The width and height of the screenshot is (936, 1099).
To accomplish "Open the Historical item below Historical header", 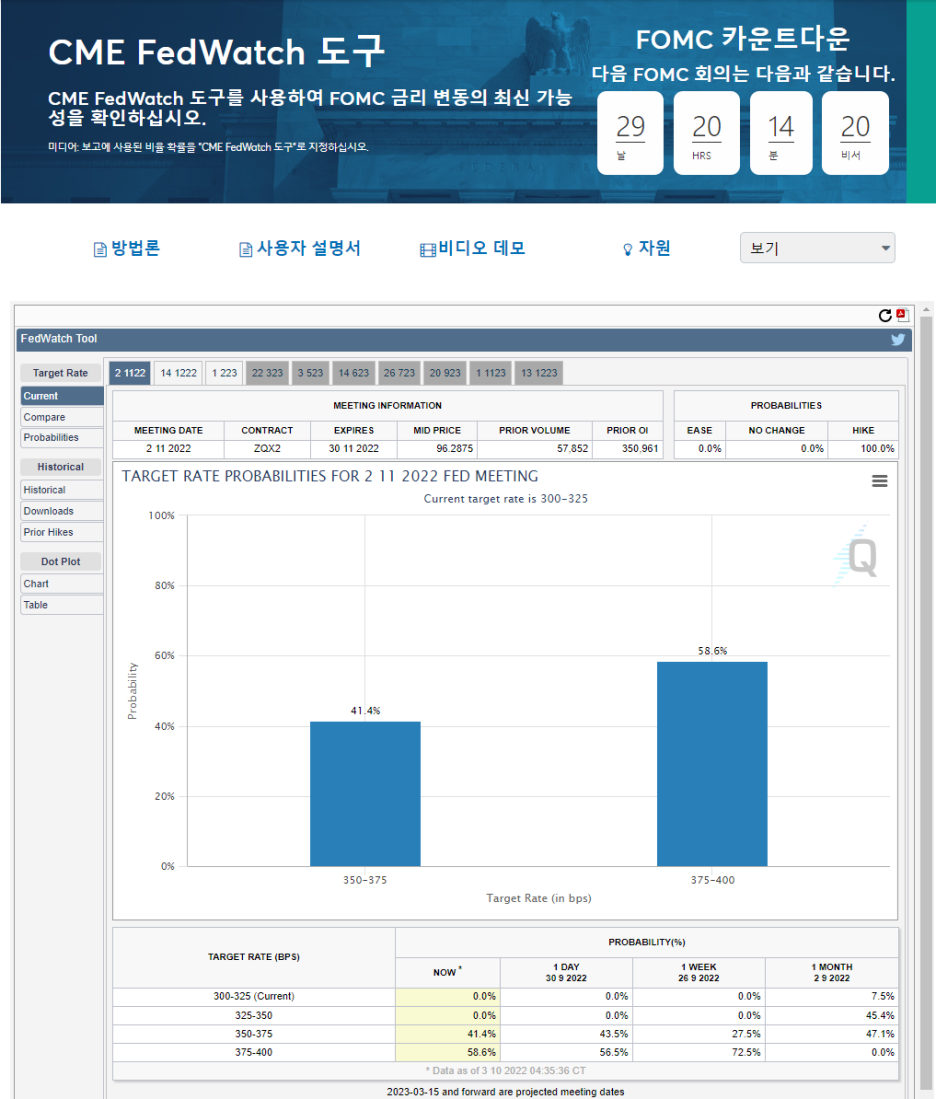I will click(x=62, y=490).
